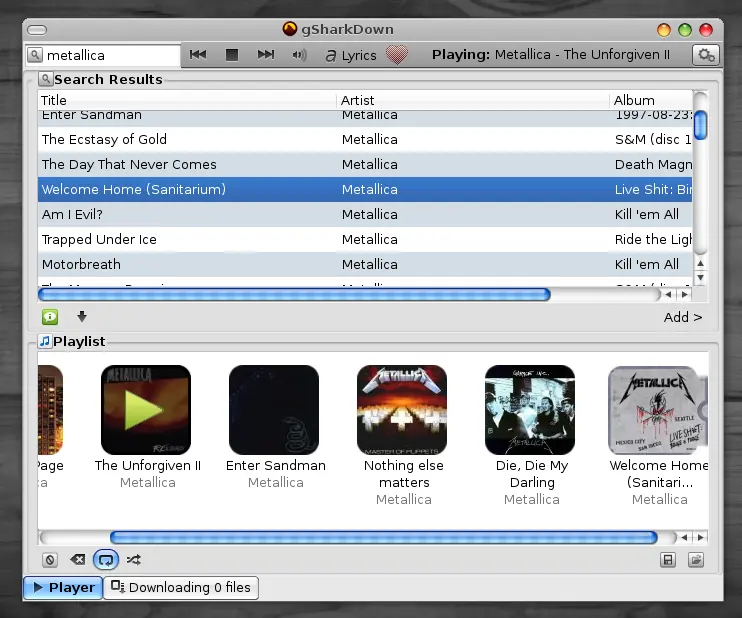
Task: Open the volume speaker control
Action: pyautogui.click(x=299, y=55)
